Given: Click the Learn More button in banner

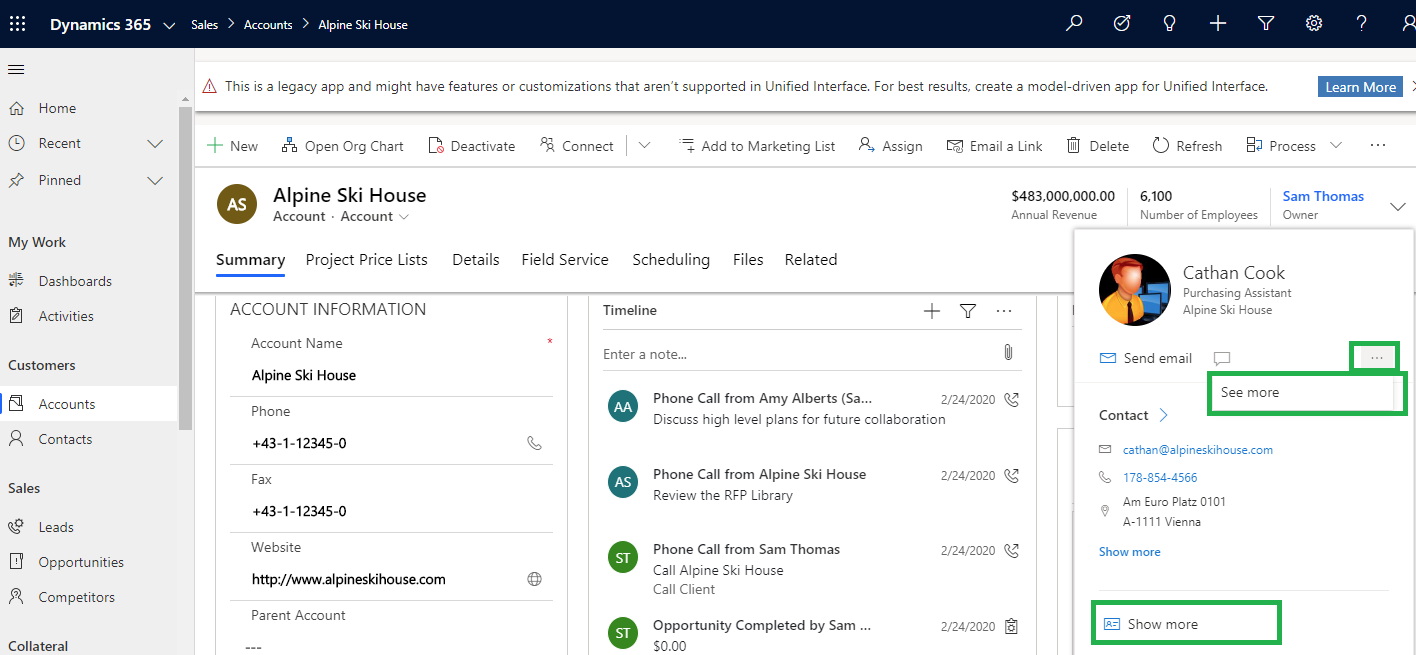Looking at the screenshot, I should point(1360,87).
